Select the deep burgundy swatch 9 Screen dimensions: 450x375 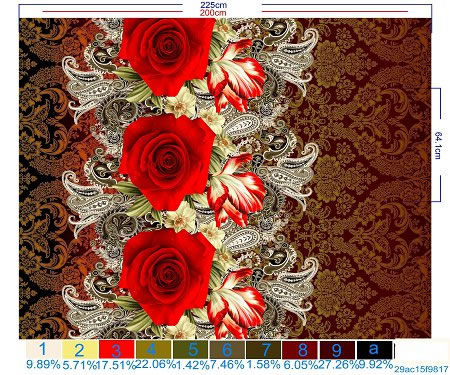tap(337, 349)
